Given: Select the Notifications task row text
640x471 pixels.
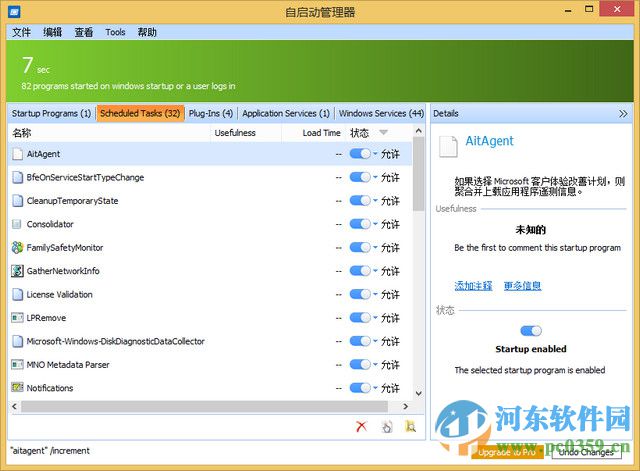Looking at the screenshot, I should click(x=50, y=388).
